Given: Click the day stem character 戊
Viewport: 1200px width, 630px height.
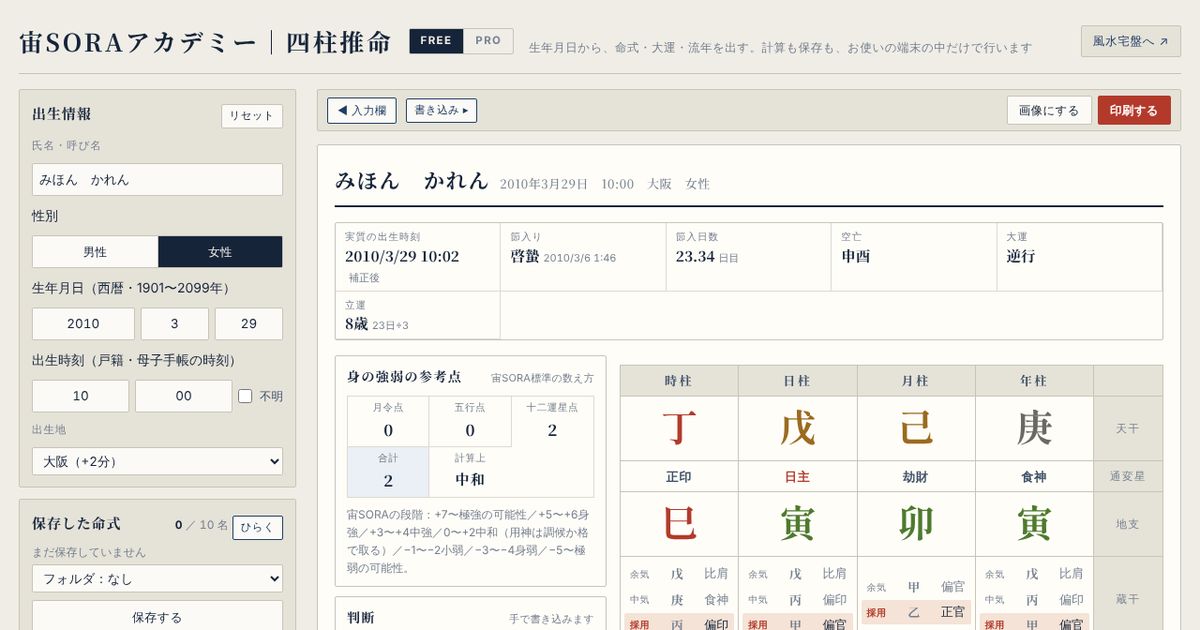Looking at the screenshot, I should [798, 428].
